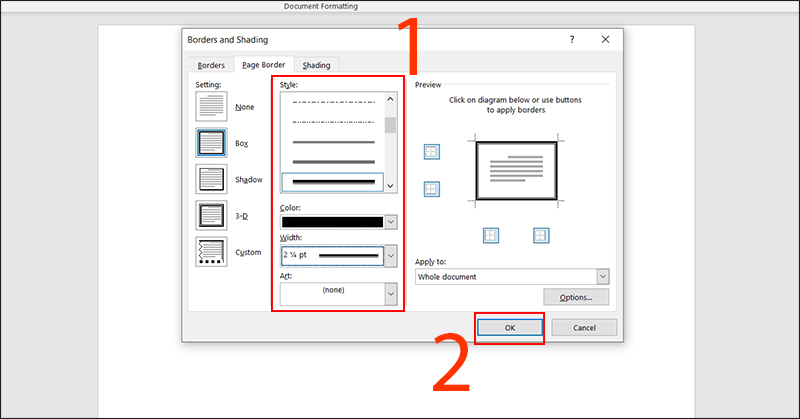This screenshot has width=800, height=419.
Task: Toggle the top border button in Preview
Action: click(432, 152)
